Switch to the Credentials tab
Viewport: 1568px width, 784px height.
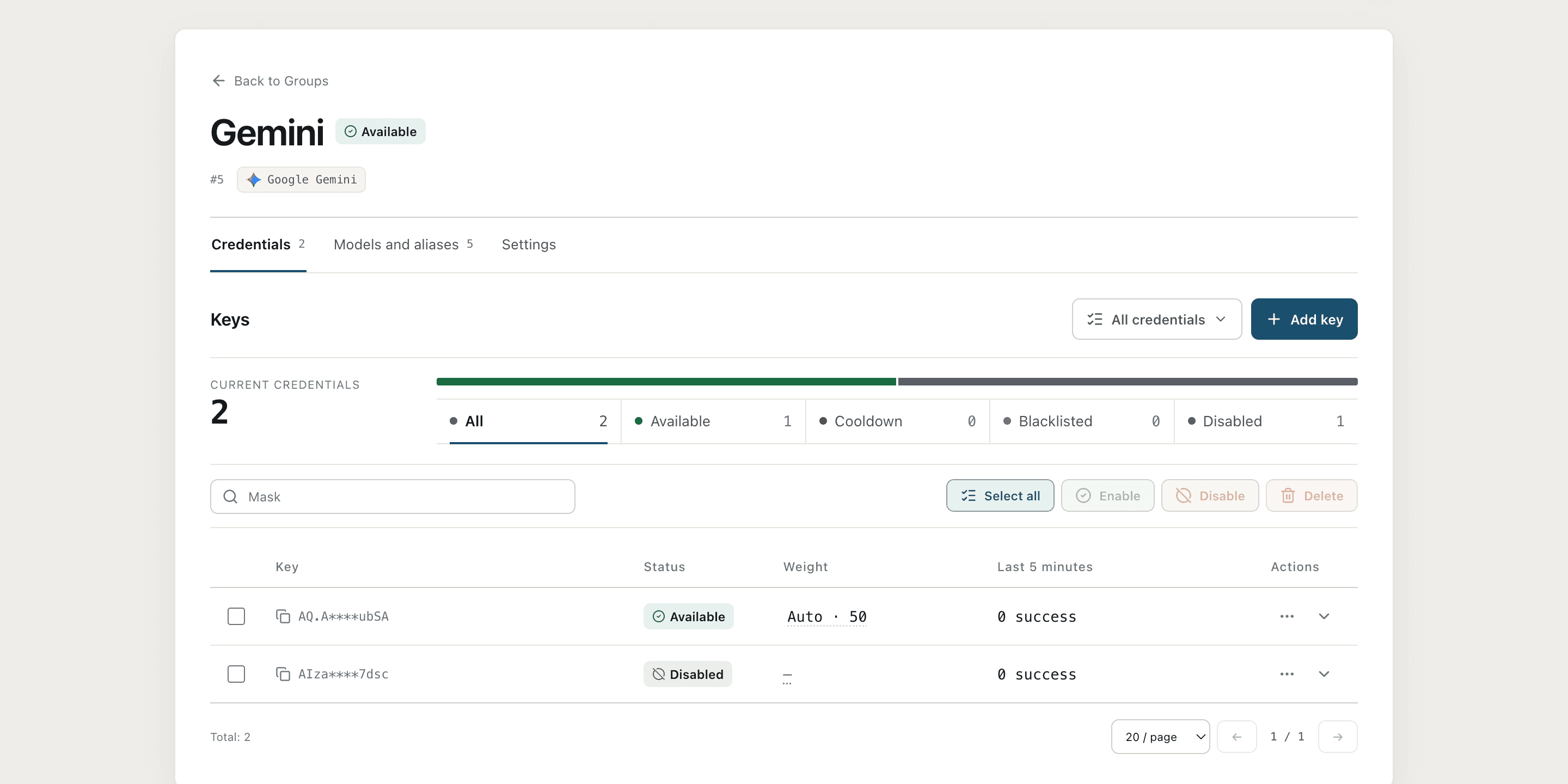coord(258,244)
